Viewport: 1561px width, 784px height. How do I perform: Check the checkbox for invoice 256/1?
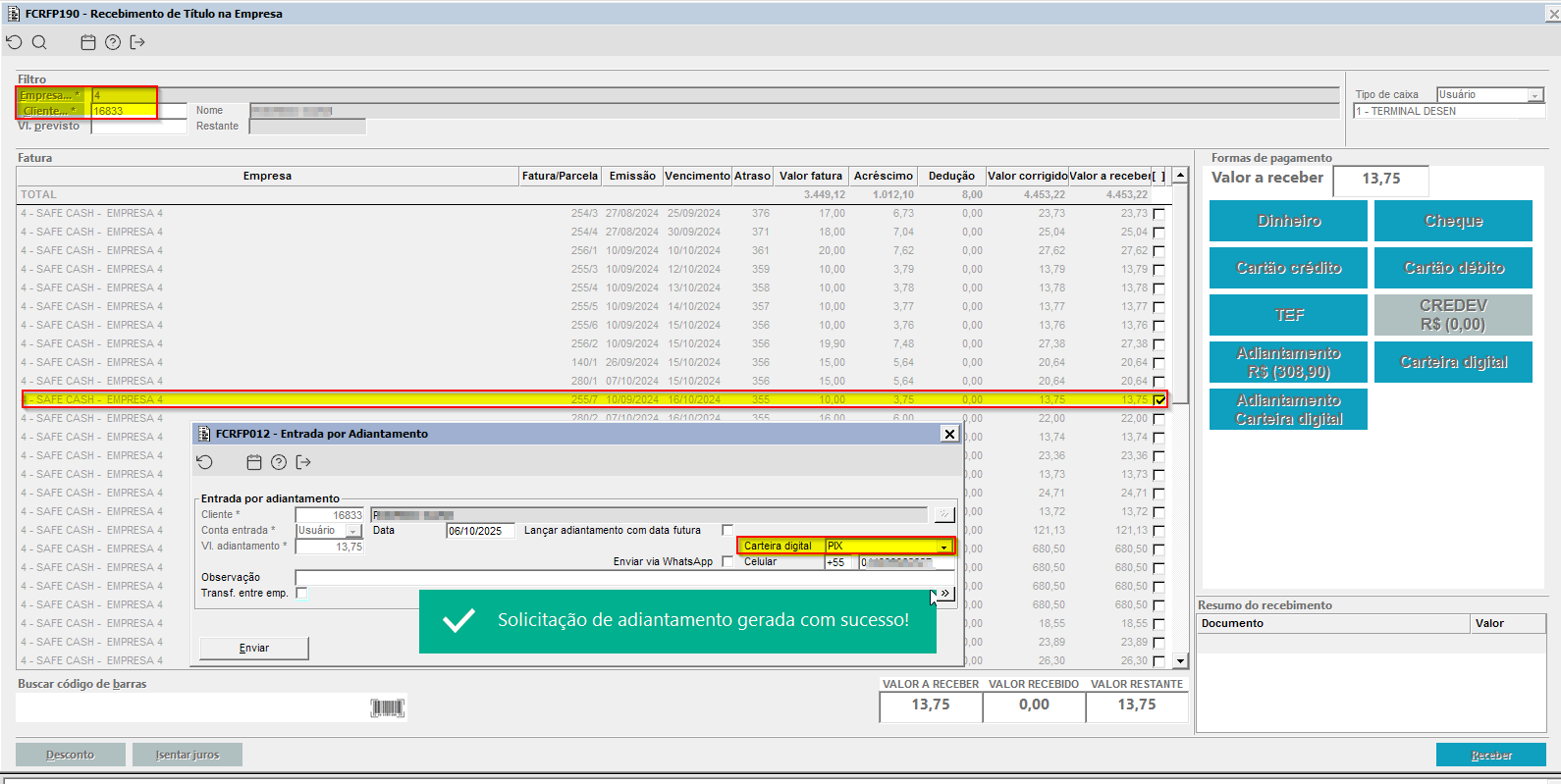(1159, 251)
